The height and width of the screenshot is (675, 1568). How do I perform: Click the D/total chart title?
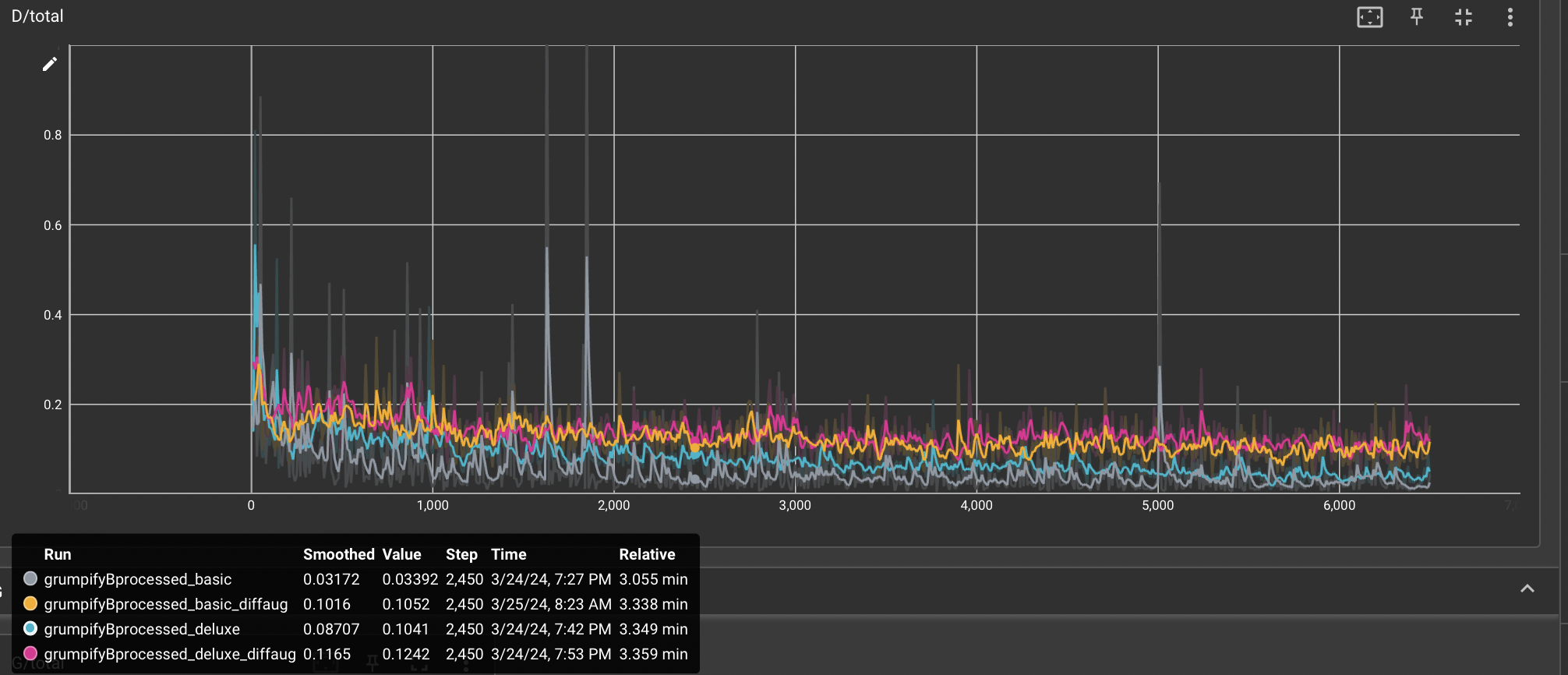pos(37,16)
